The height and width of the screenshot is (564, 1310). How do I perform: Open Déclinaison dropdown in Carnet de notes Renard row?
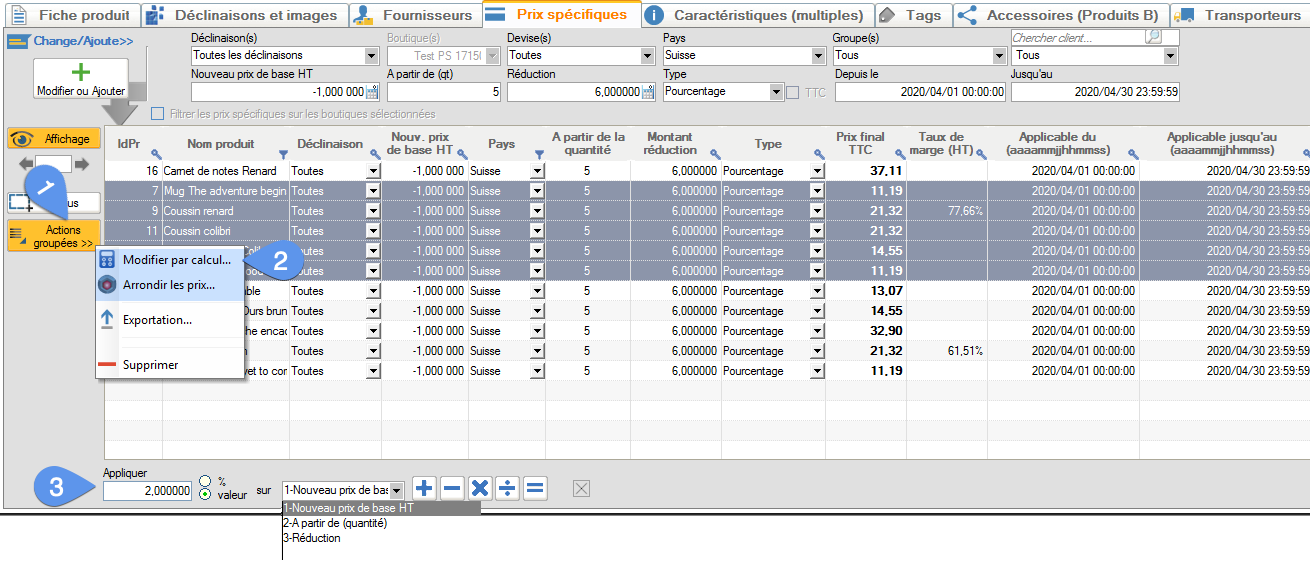click(x=373, y=171)
